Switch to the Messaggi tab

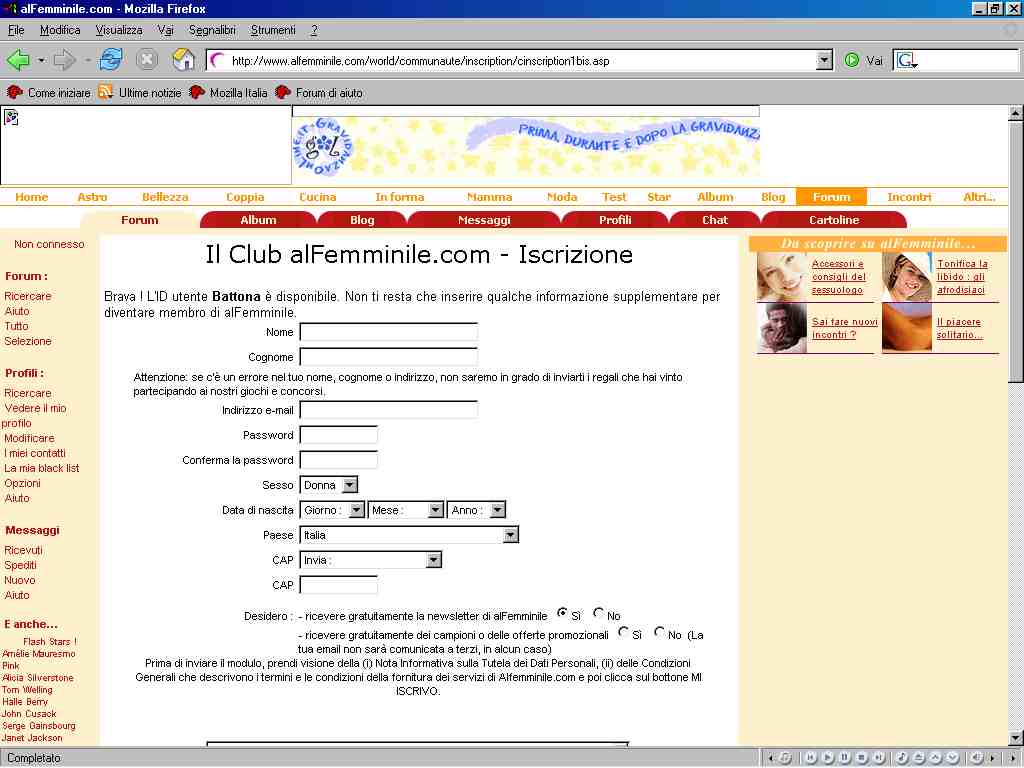(x=484, y=220)
